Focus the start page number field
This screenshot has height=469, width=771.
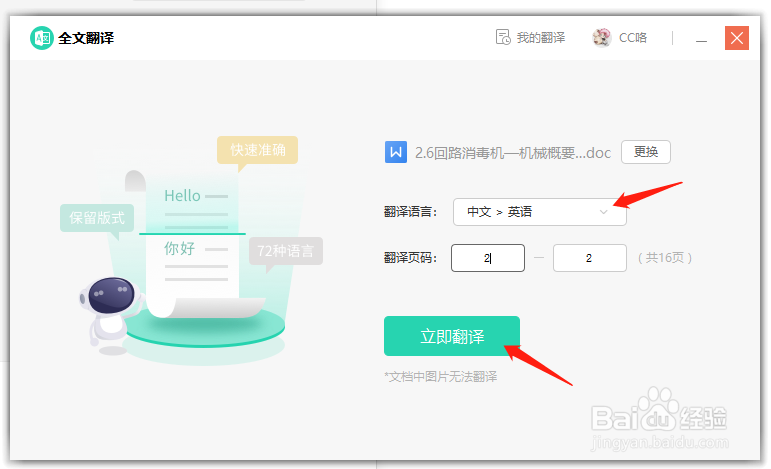[488, 258]
